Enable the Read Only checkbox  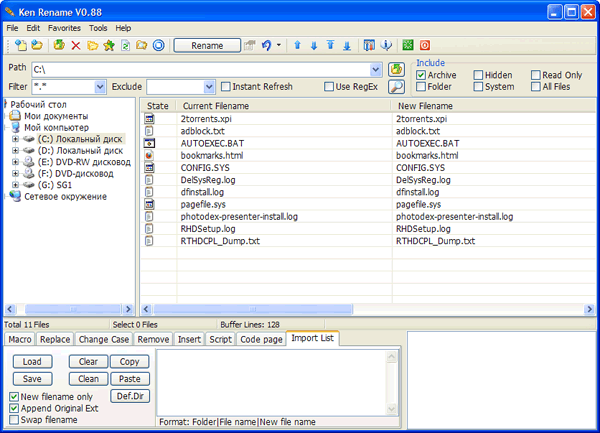tap(536, 75)
